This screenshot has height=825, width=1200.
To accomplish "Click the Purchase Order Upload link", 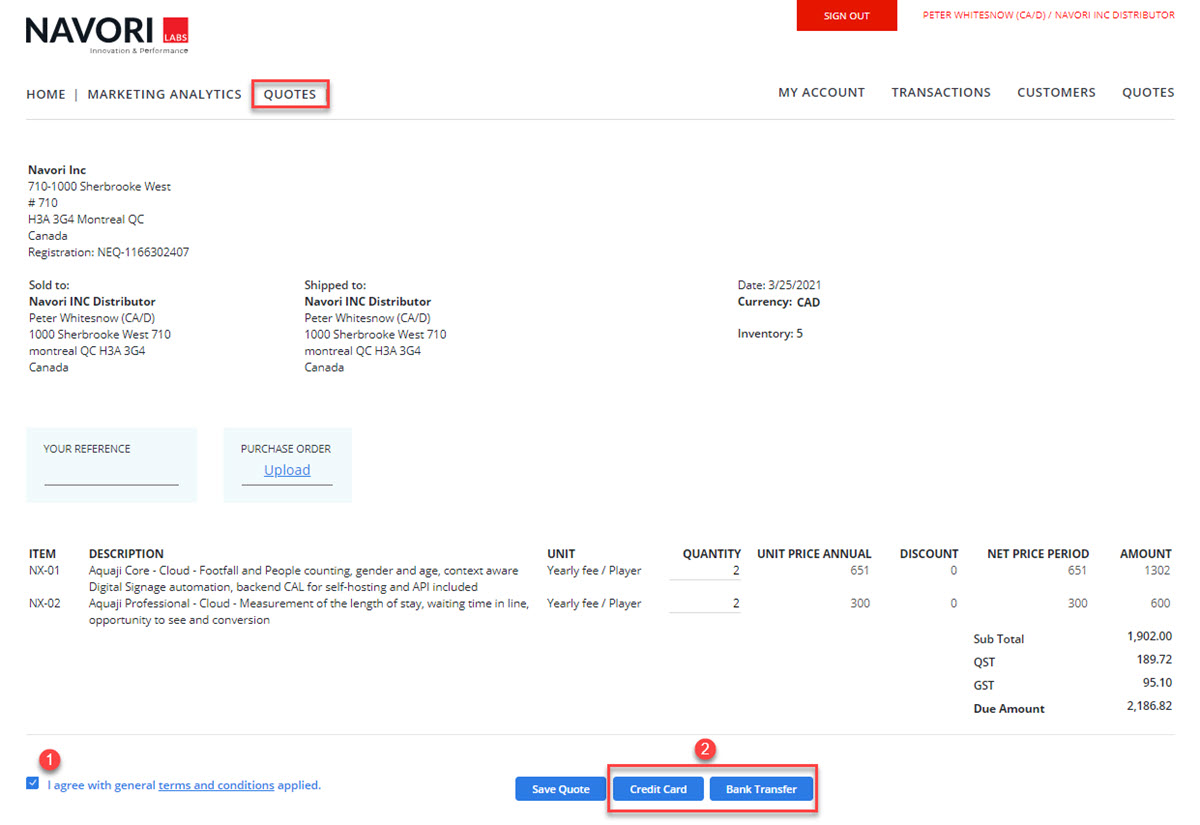I will click(x=287, y=470).
